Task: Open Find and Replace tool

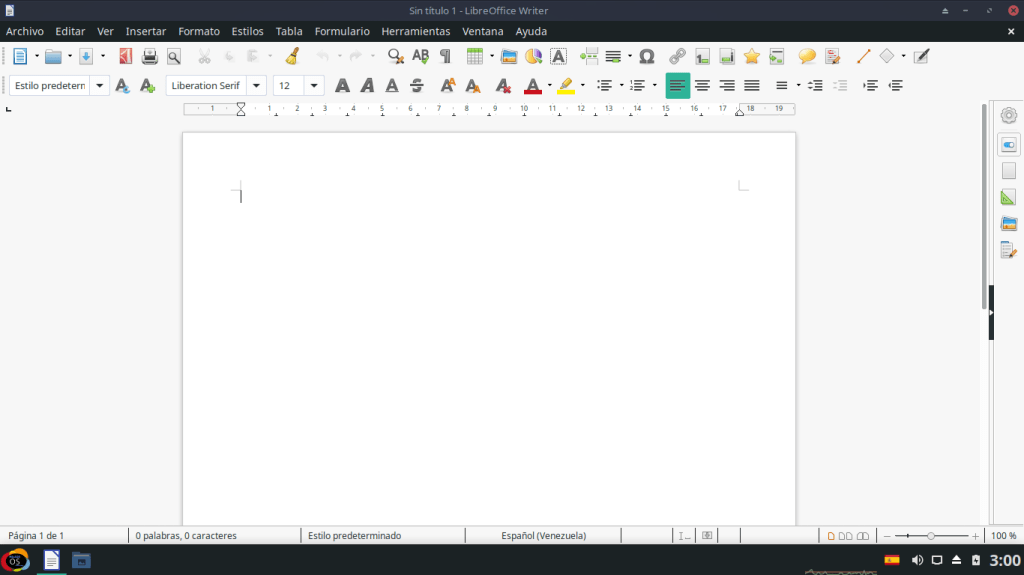Action: [396, 57]
